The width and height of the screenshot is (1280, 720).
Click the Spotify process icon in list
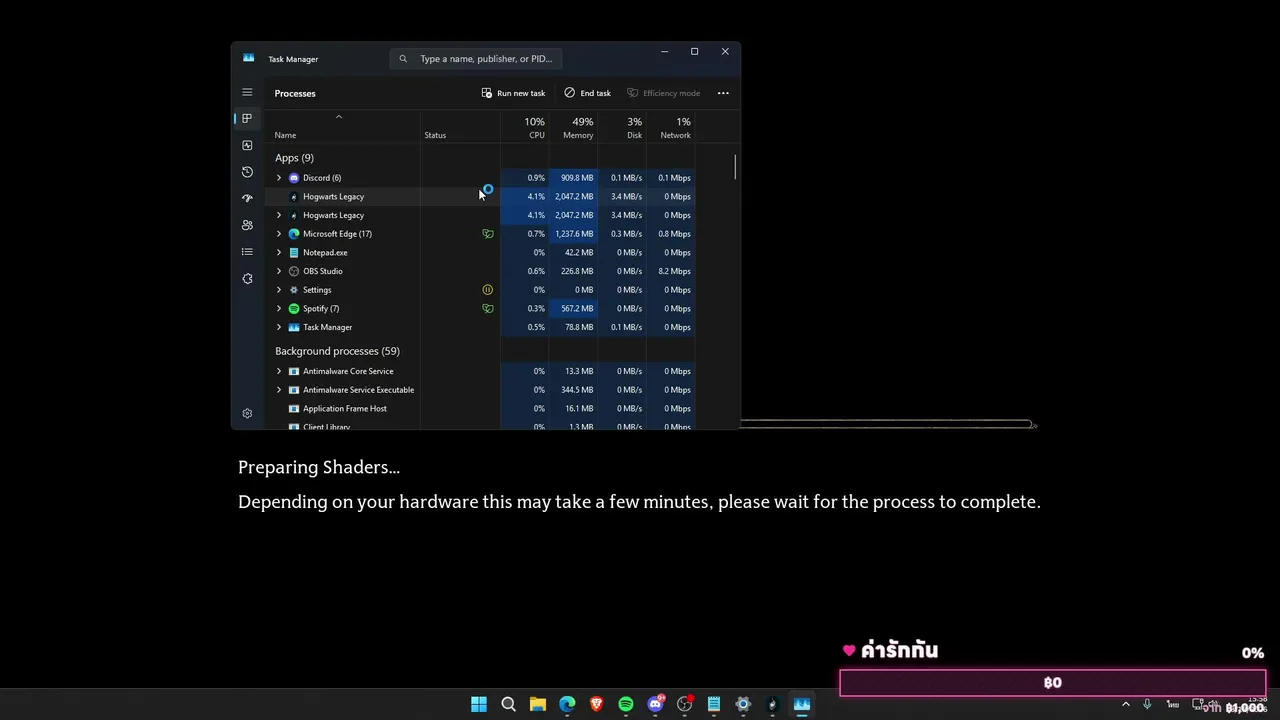294,308
